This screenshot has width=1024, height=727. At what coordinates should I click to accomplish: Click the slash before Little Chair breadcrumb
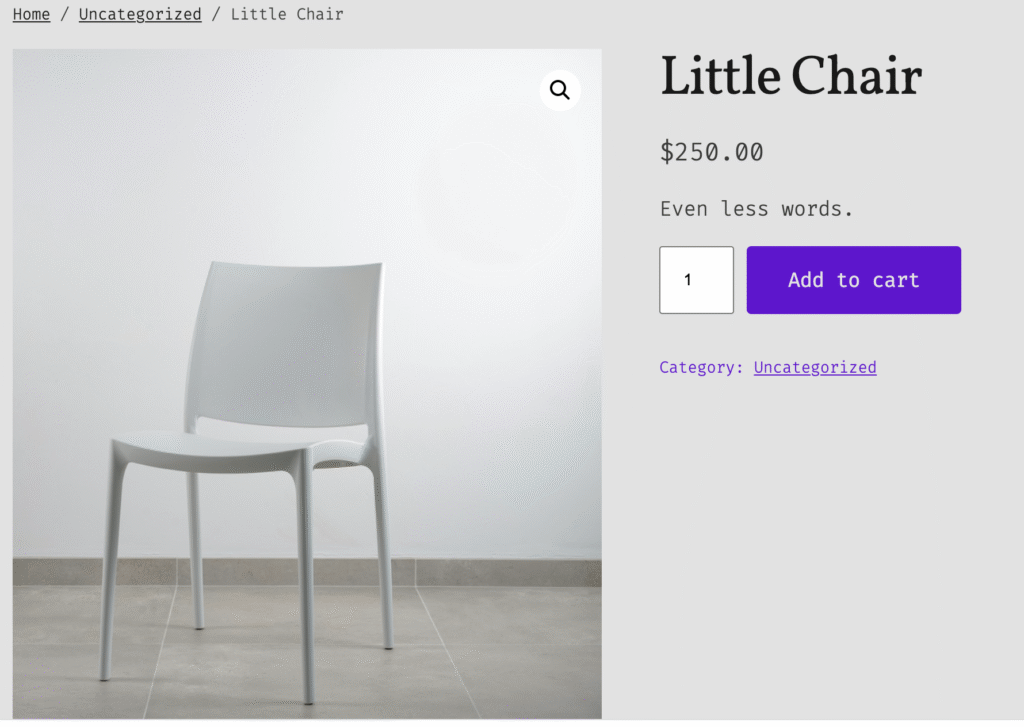pos(216,14)
